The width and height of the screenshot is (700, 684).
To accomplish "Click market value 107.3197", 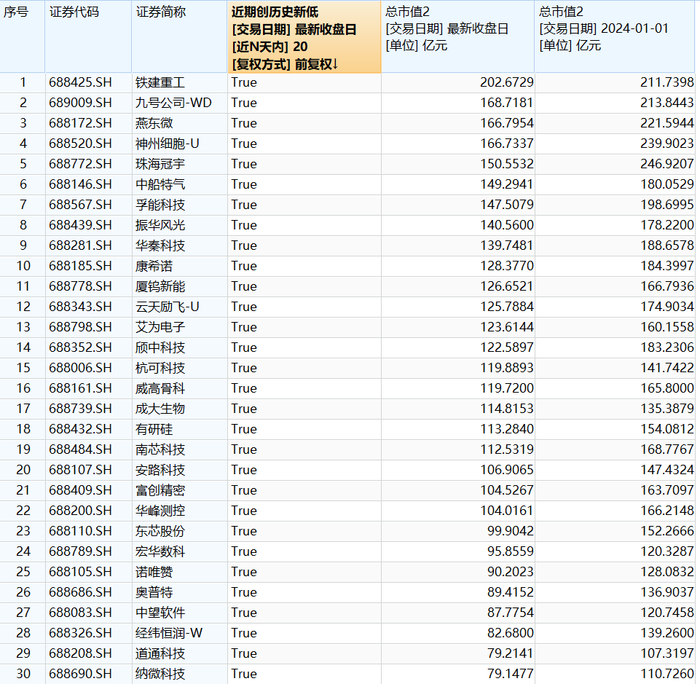I will click(667, 653).
